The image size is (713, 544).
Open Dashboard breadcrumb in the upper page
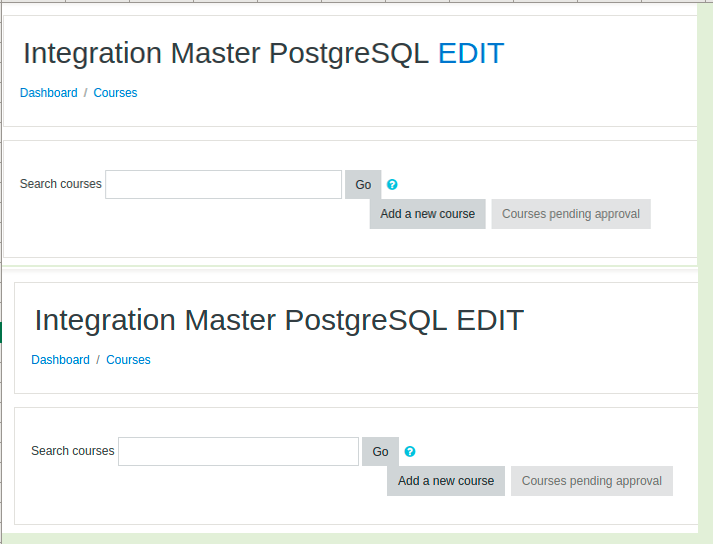pyautogui.click(x=49, y=93)
